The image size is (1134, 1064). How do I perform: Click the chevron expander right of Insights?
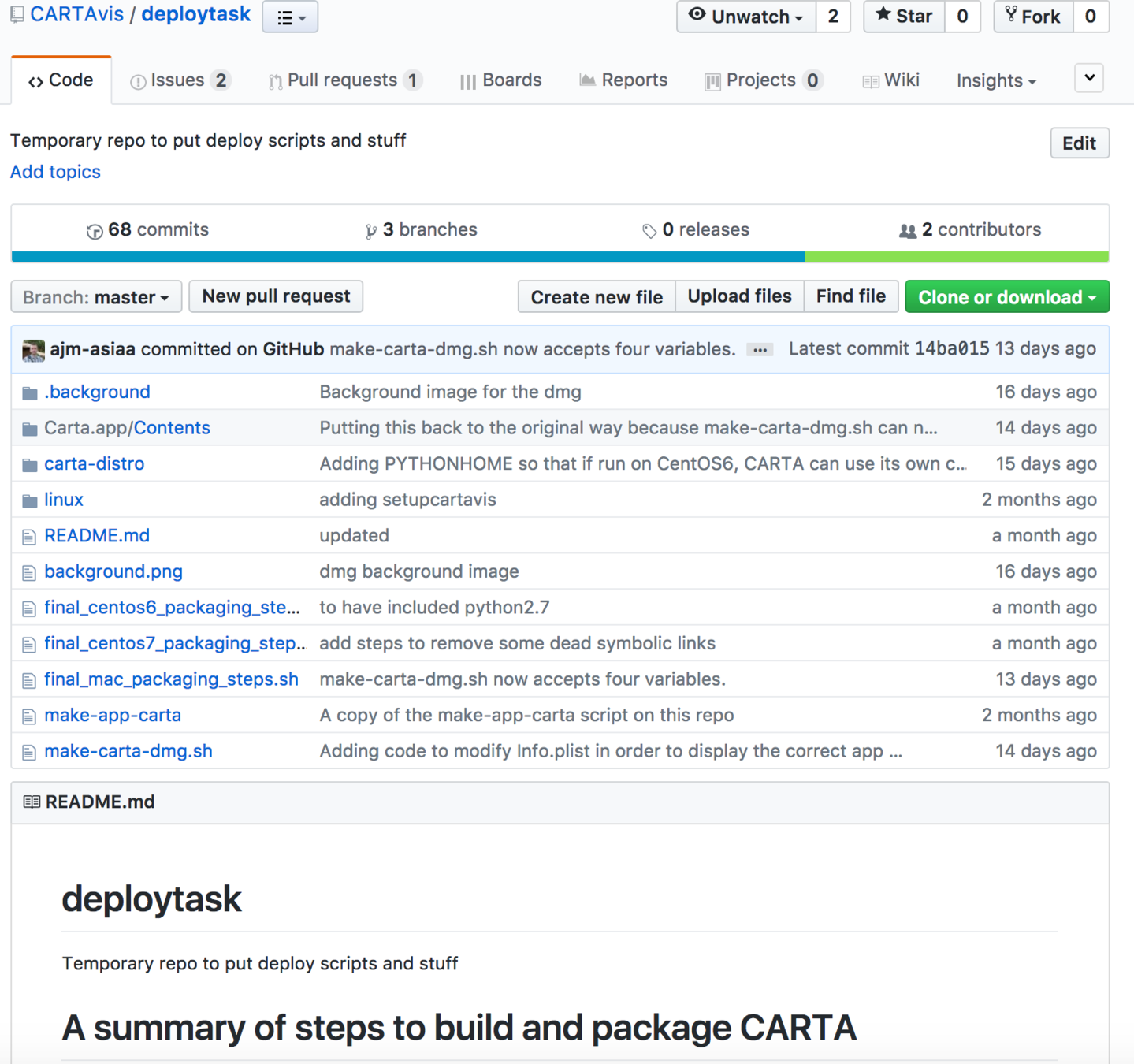[x=1089, y=78]
